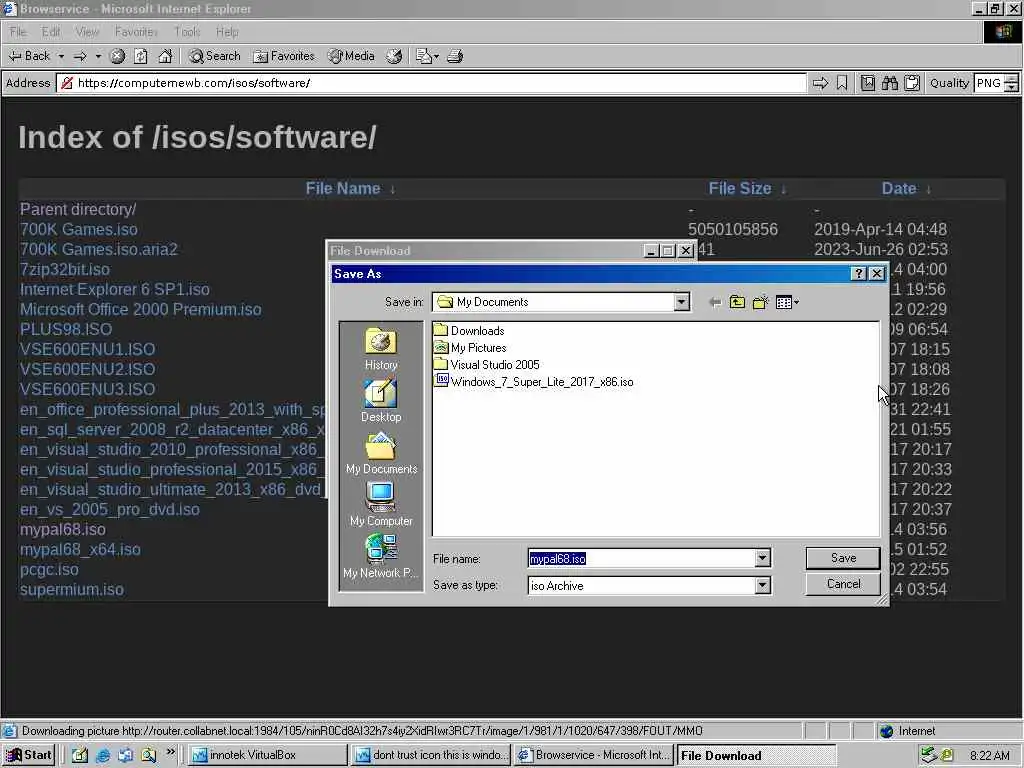Image resolution: width=1024 pixels, height=768 pixels.
Task: Select My Documents in places bar
Action: pyautogui.click(x=381, y=455)
